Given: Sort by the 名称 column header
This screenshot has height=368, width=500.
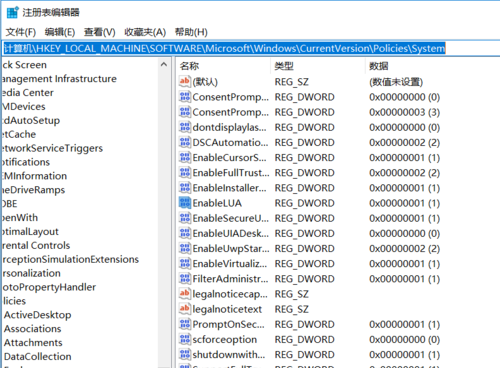Looking at the screenshot, I should click(189, 66).
